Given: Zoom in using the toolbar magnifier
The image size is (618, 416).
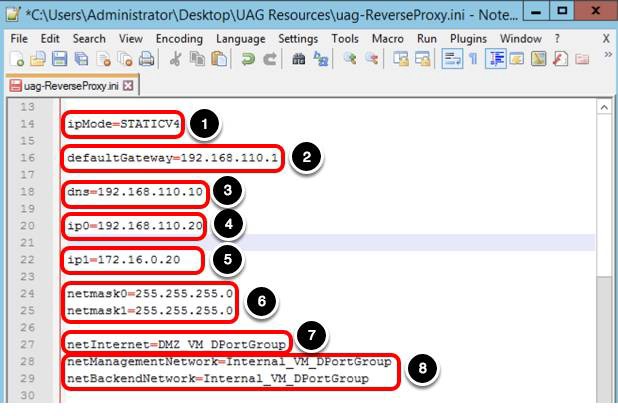Looking at the screenshot, I should click(350, 59).
